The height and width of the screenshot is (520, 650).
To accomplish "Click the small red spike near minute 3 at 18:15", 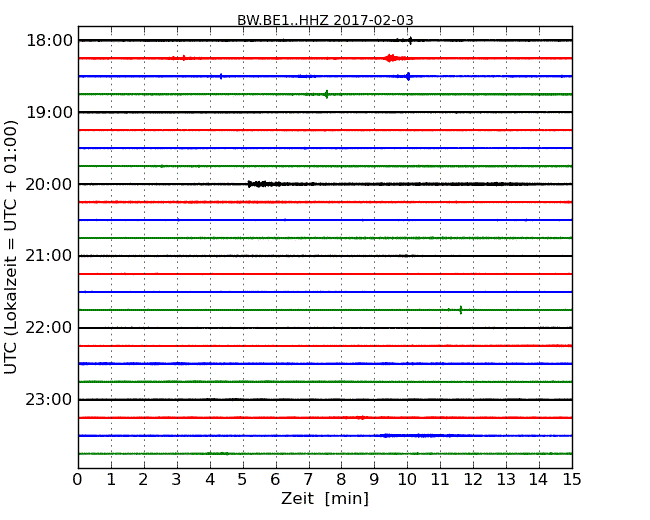I will (184, 58).
